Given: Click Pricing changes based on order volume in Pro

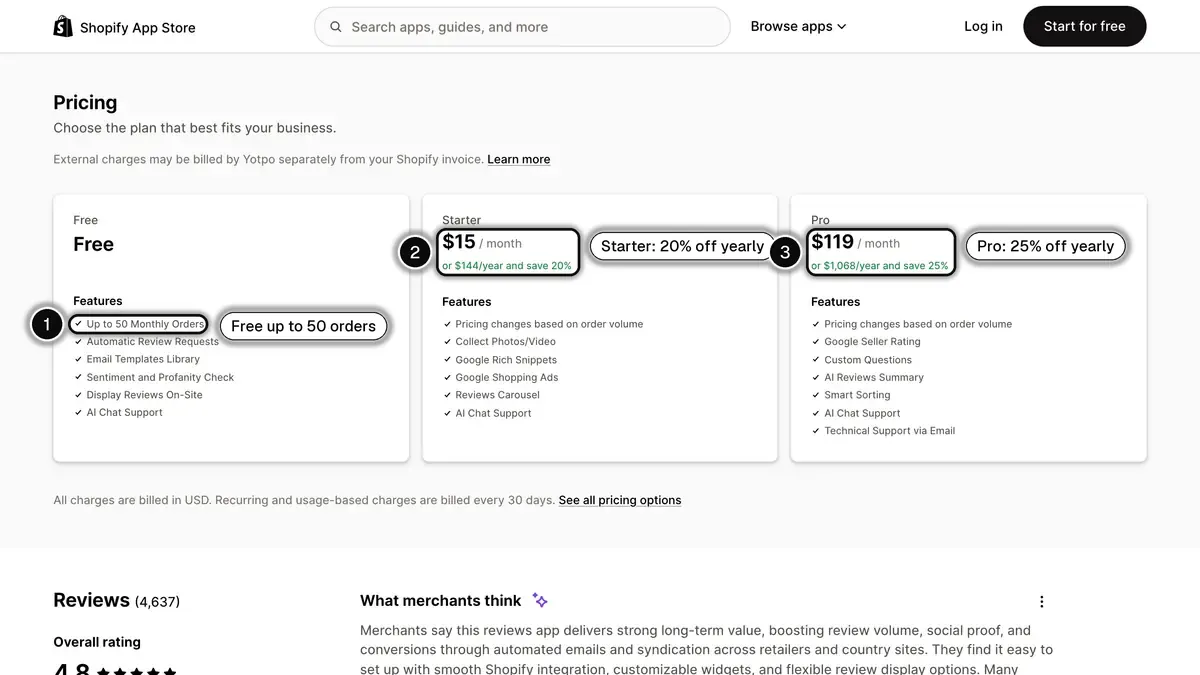Looking at the screenshot, I should (918, 324).
